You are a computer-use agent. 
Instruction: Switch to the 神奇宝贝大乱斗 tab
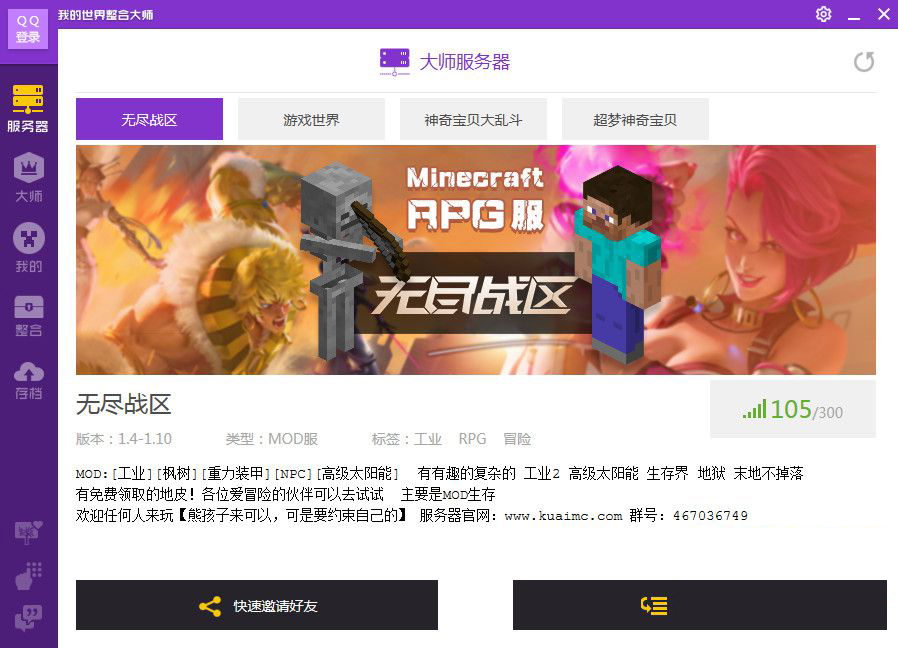(473, 119)
